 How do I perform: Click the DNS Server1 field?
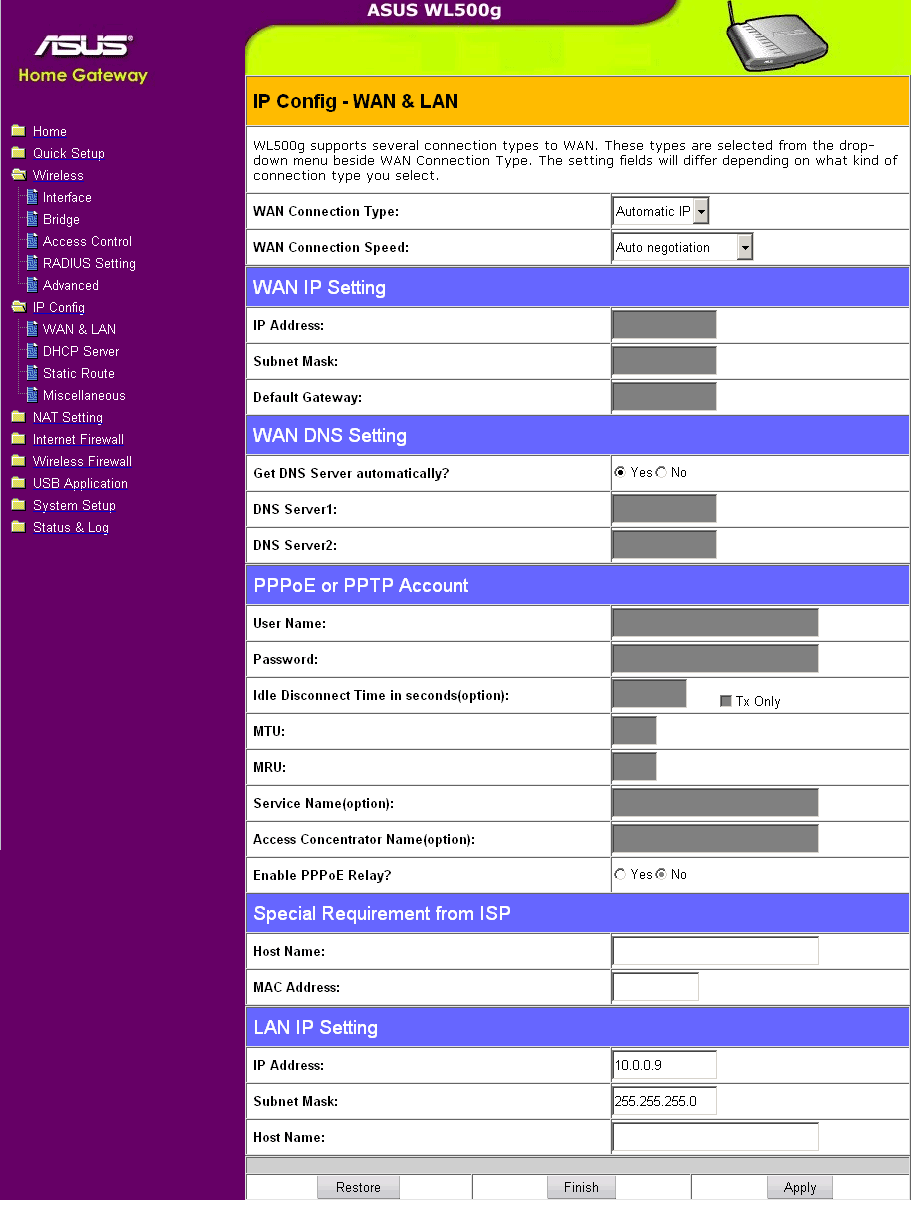[x=665, y=509]
